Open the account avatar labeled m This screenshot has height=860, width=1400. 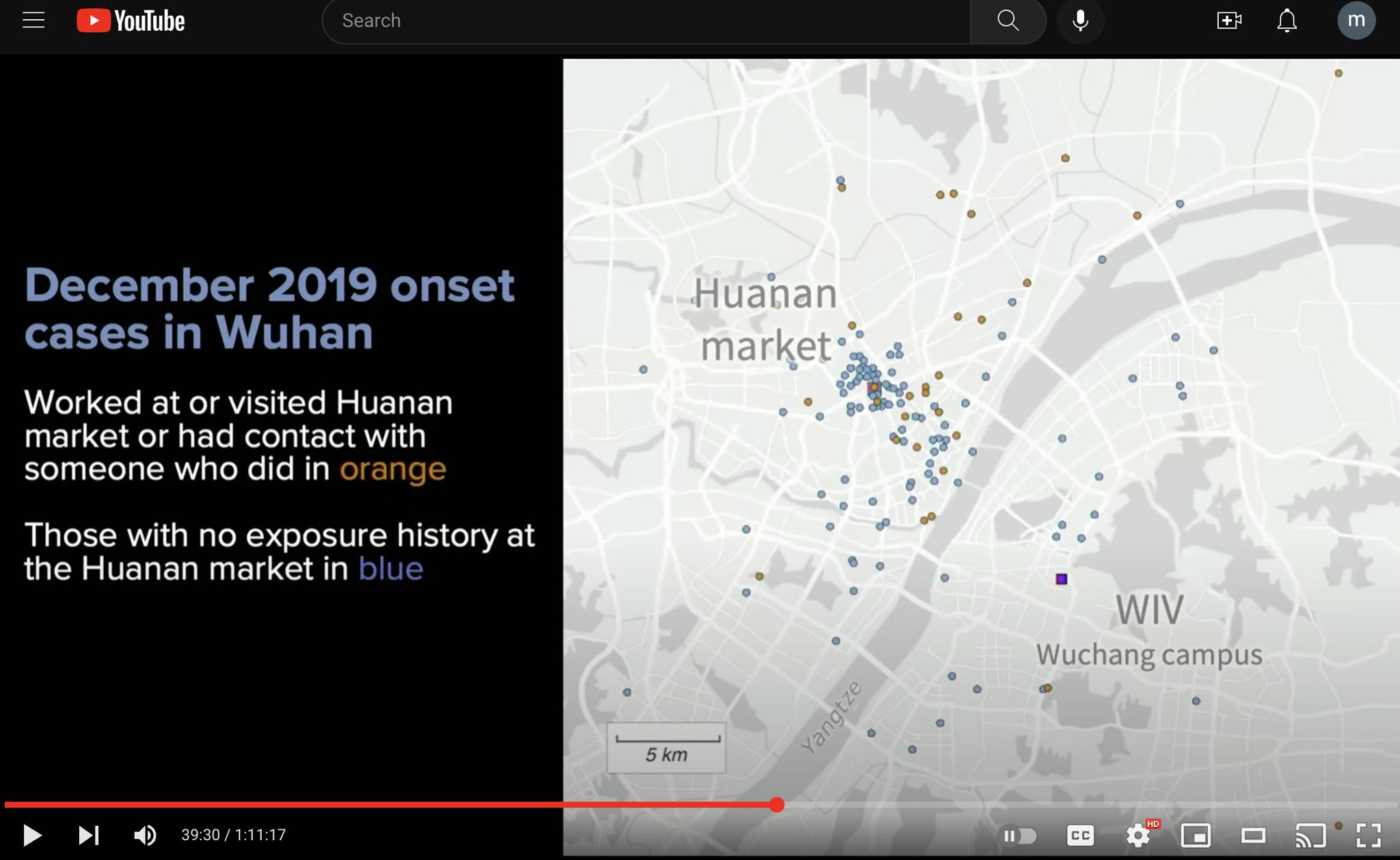(x=1356, y=21)
